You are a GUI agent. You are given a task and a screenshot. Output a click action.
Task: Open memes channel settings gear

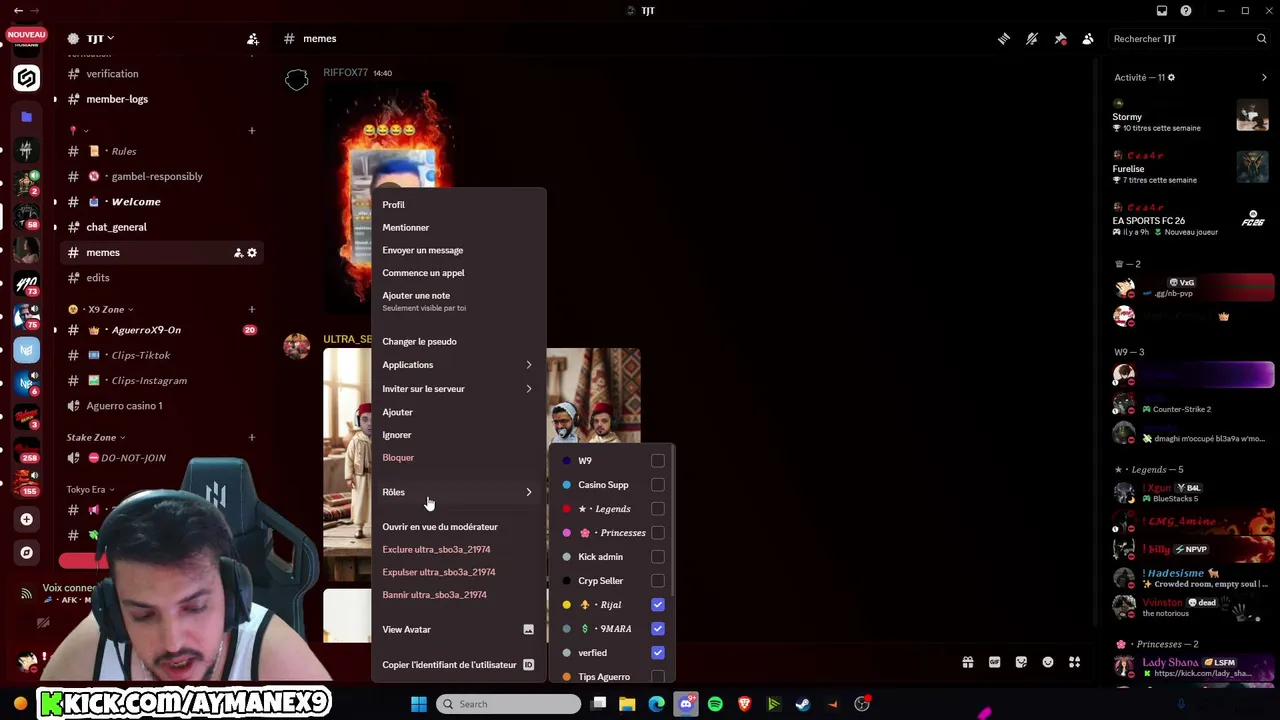252,253
